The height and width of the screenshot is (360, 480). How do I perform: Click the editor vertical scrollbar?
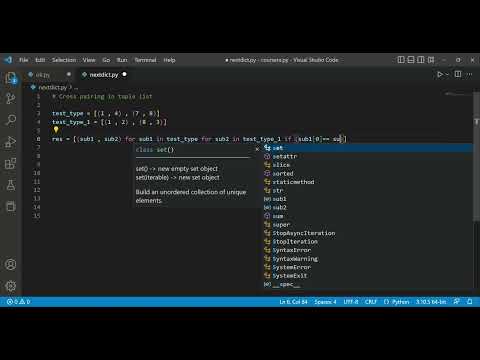(476, 157)
